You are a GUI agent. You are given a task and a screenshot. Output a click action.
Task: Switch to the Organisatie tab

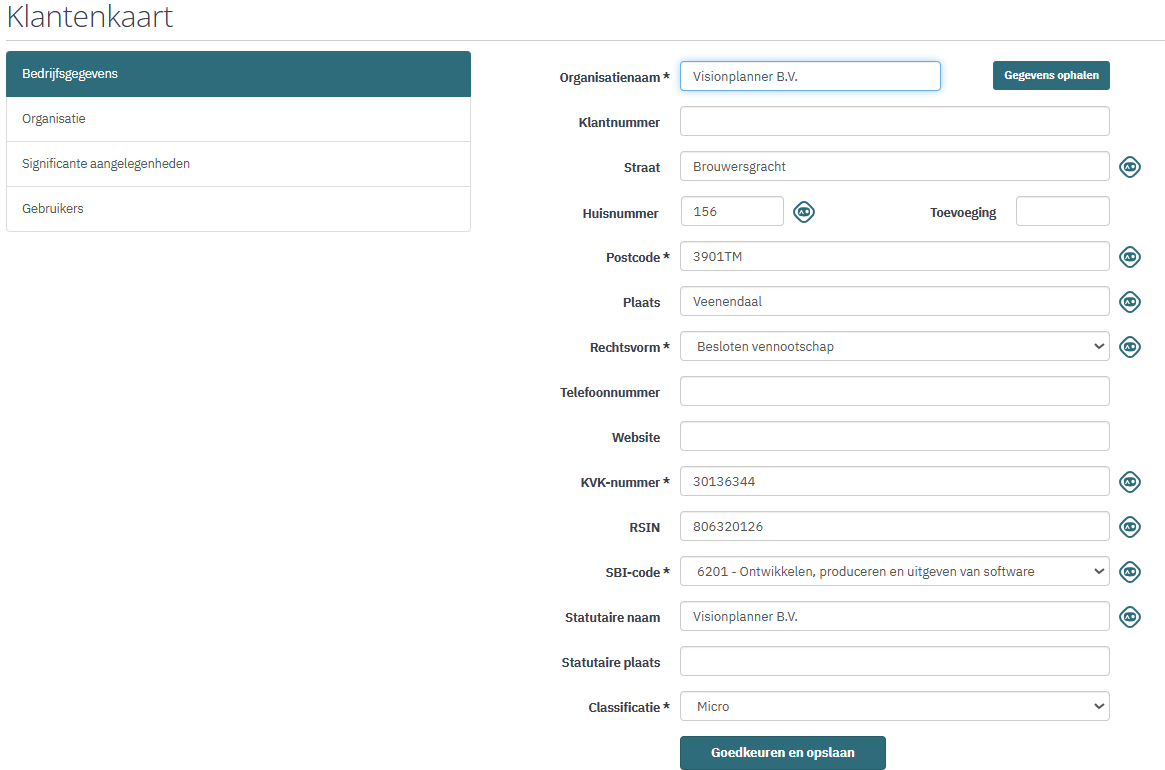(238, 119)
